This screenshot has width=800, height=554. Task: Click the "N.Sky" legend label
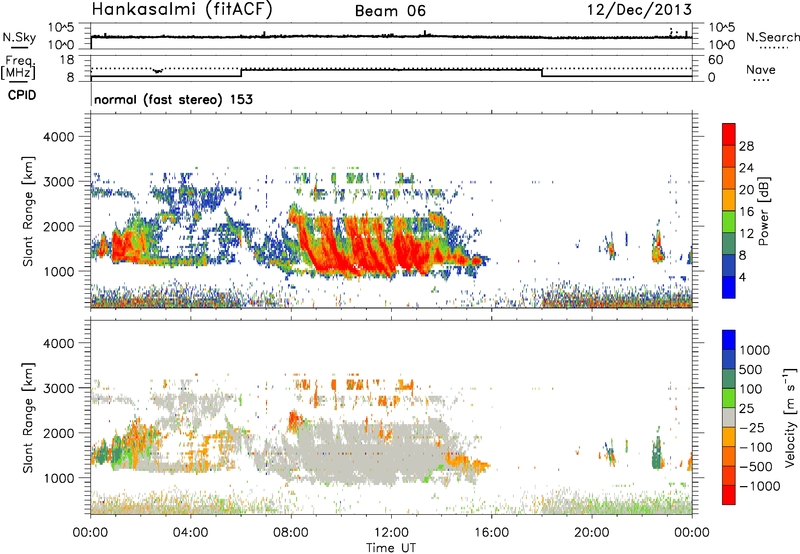tap(19, 37)
